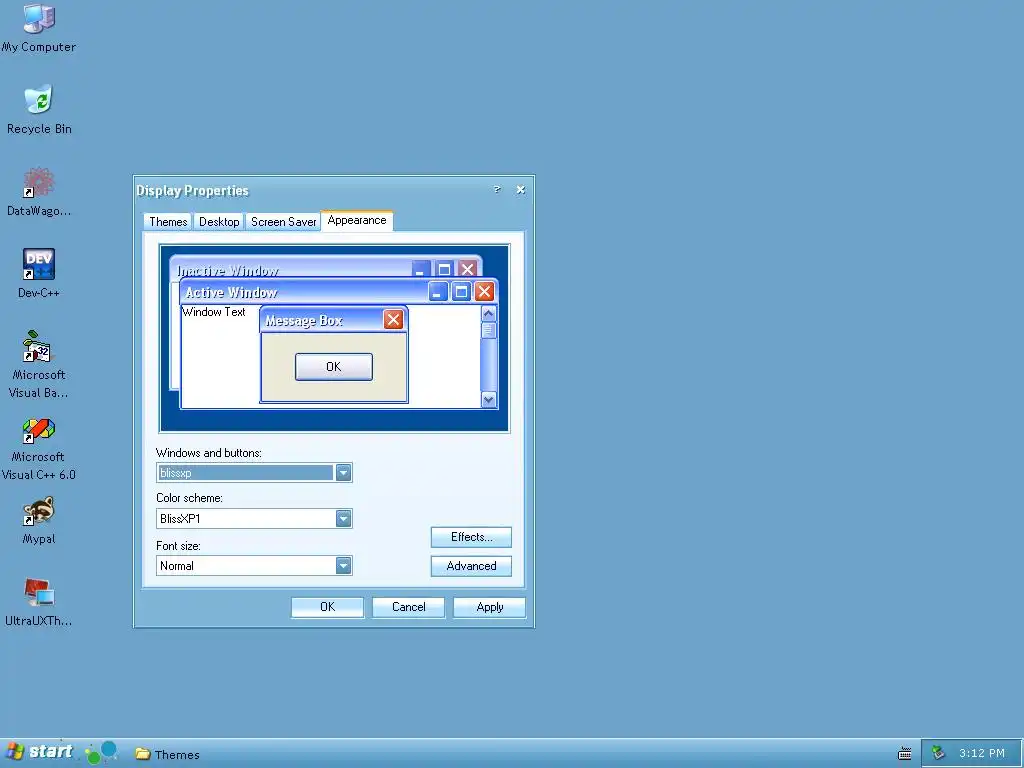Click the preview OK button in Message Box
The height and width of the screenshot is (768, 1024).
pyautogui.click(x=334, y=366)
